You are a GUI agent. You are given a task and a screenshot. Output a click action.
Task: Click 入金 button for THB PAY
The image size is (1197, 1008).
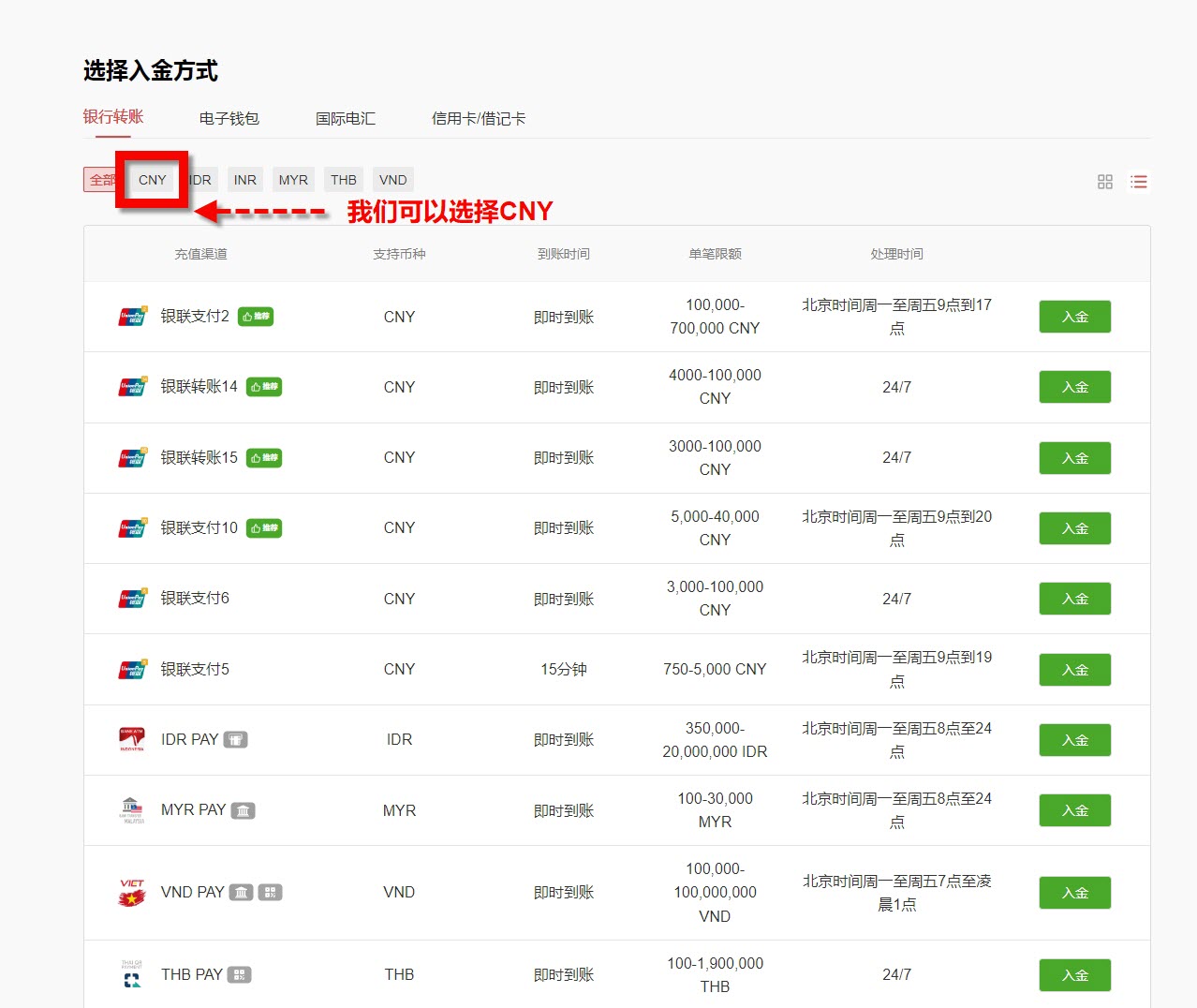(x=1074, y=975)
